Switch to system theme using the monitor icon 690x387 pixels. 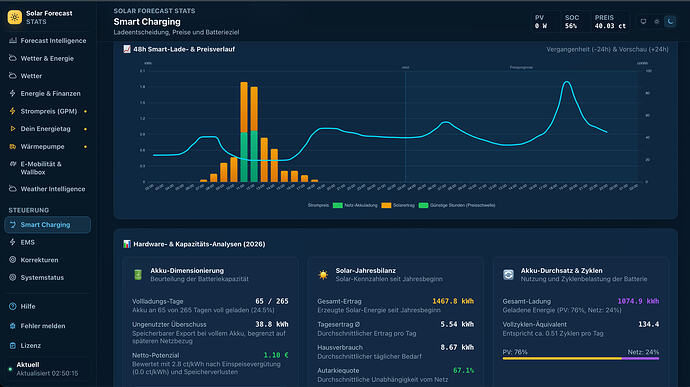tap(643, 21)
